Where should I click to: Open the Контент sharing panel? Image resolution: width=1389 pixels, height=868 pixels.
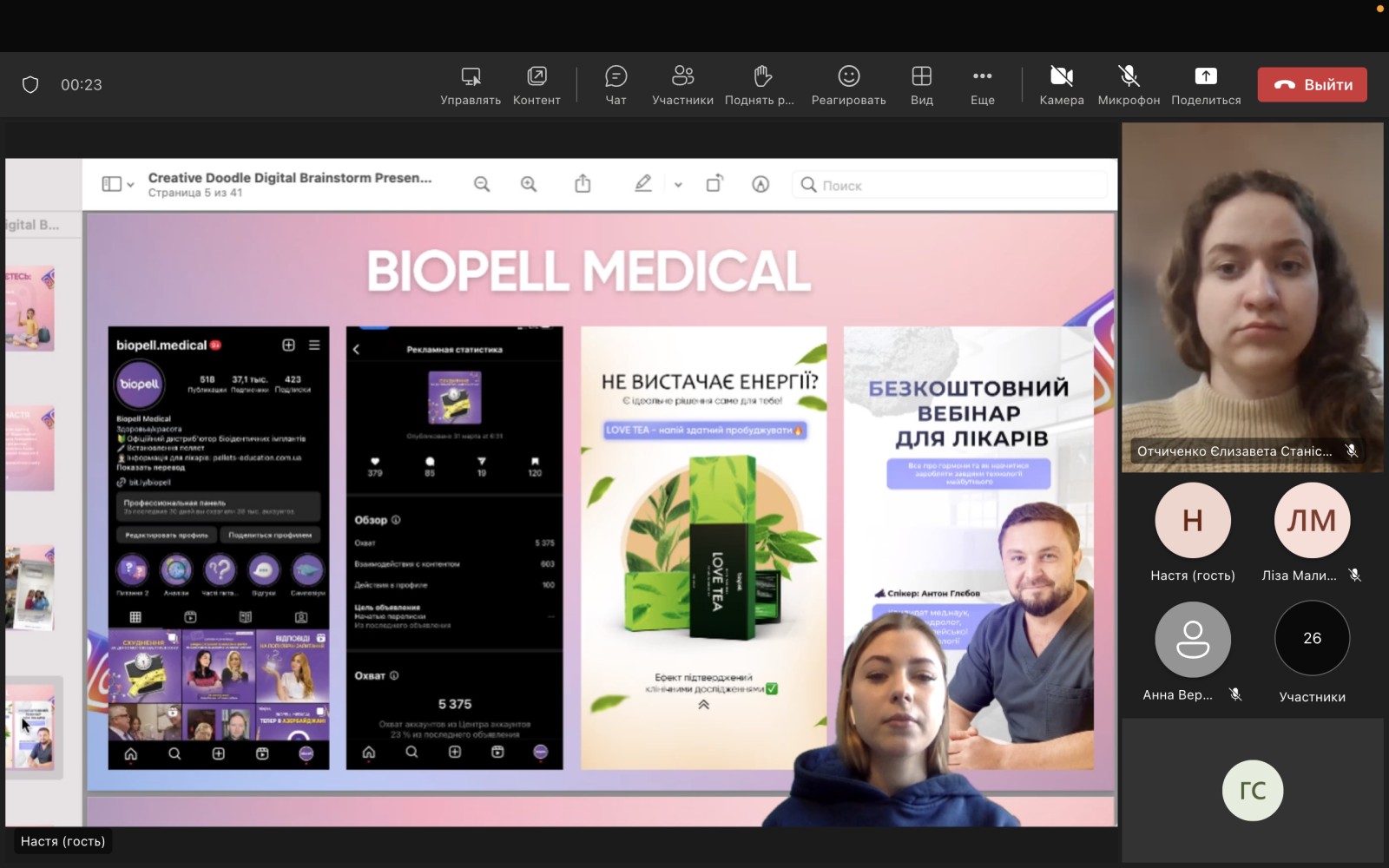coord(537,85)
